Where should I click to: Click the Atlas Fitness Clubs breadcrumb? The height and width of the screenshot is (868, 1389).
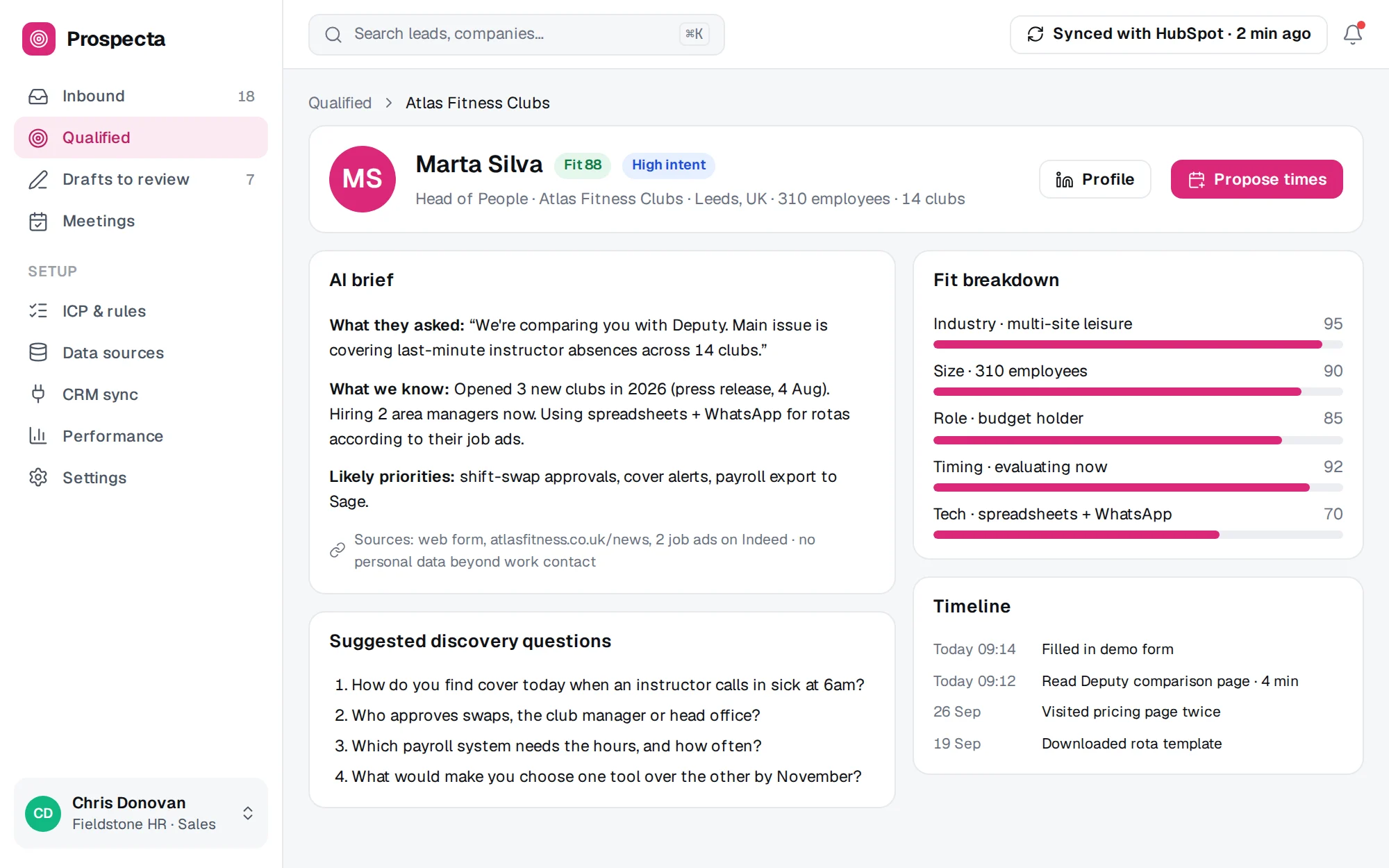coord(478,103)
